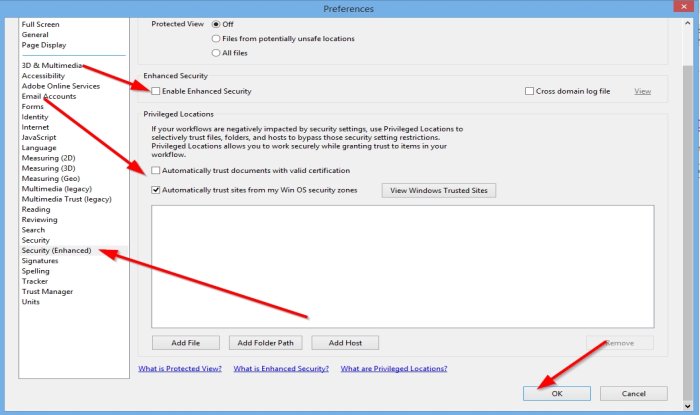Viewport: 700px width, 415px height.
Task: Close the Preferences window
Action: coord(683,6)
